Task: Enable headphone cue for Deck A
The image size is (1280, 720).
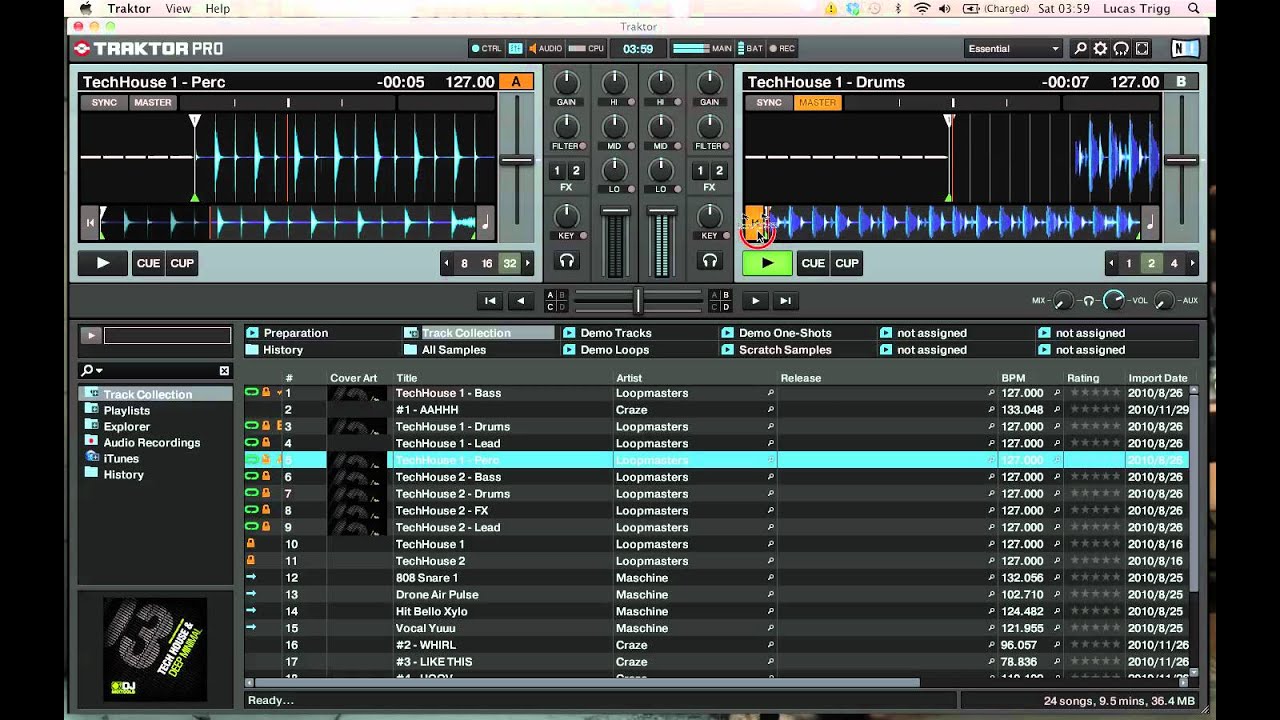Action: (567, 261)
